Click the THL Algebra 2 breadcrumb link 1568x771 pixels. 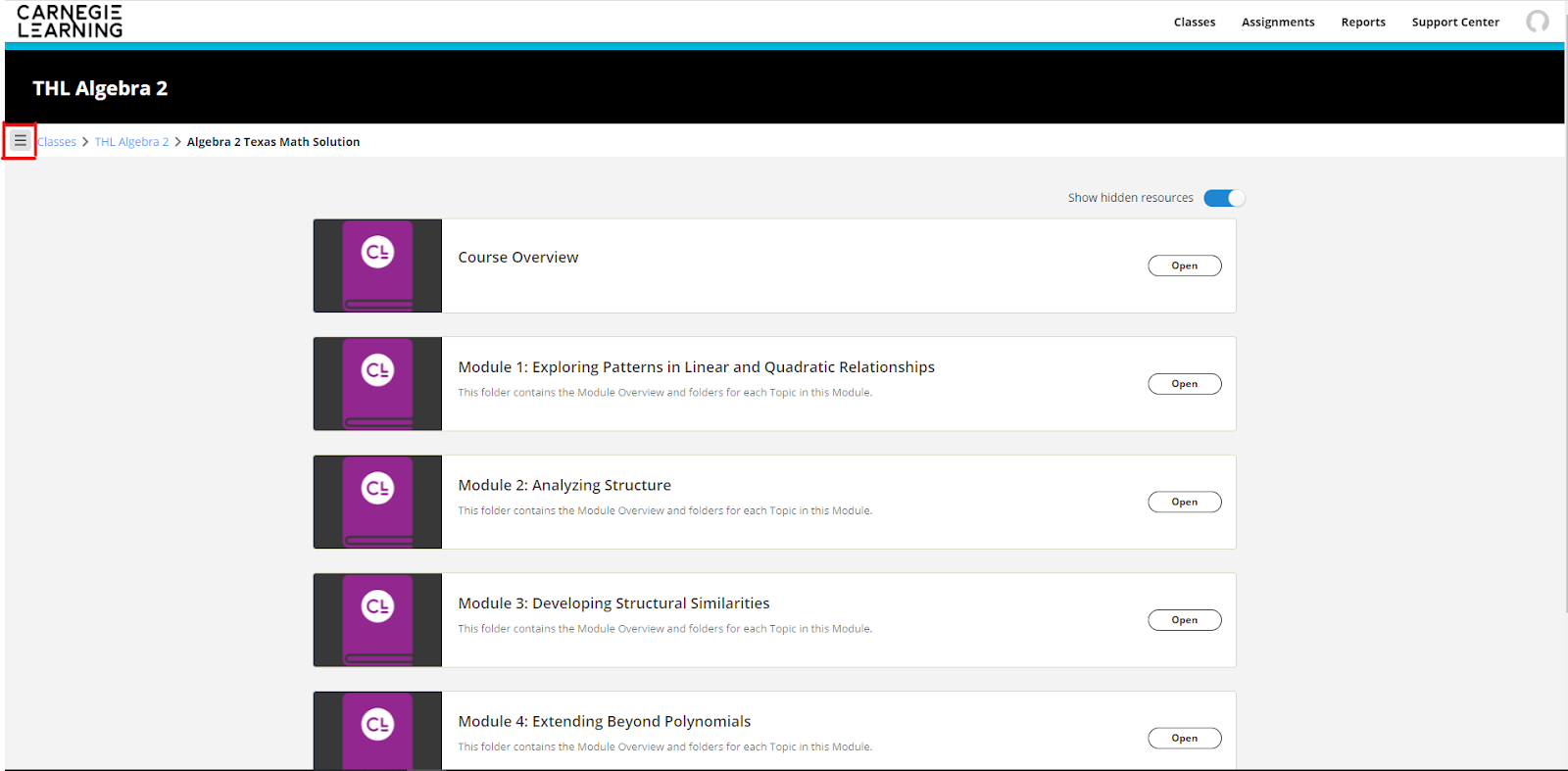(x=131, y=142)
